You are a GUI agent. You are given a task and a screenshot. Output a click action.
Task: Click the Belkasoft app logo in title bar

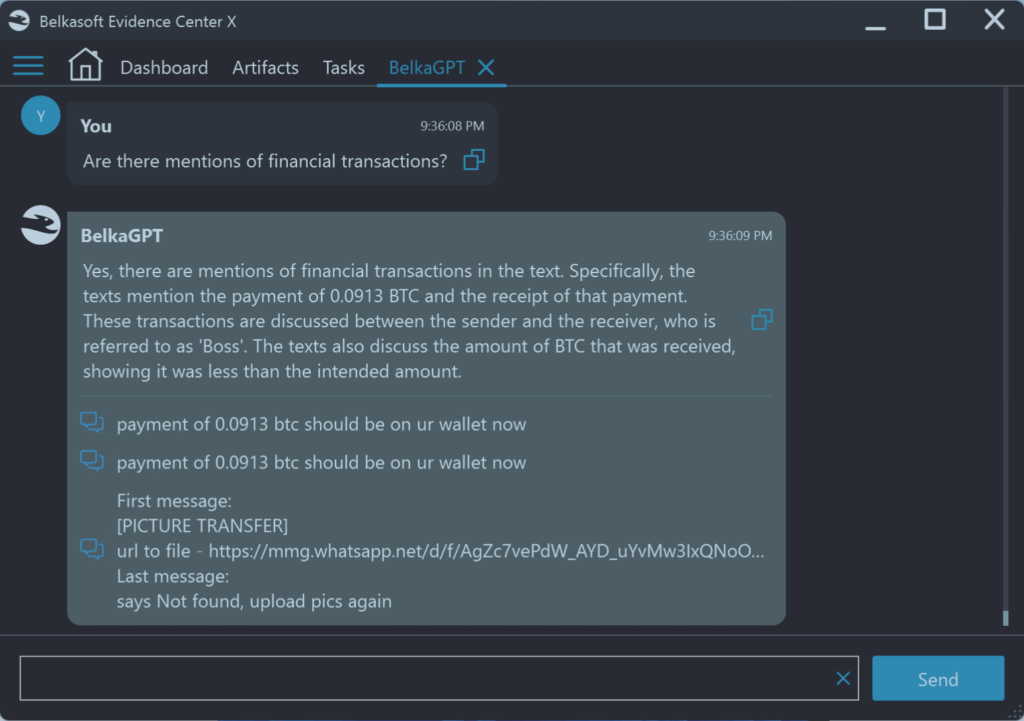(19, 21)
